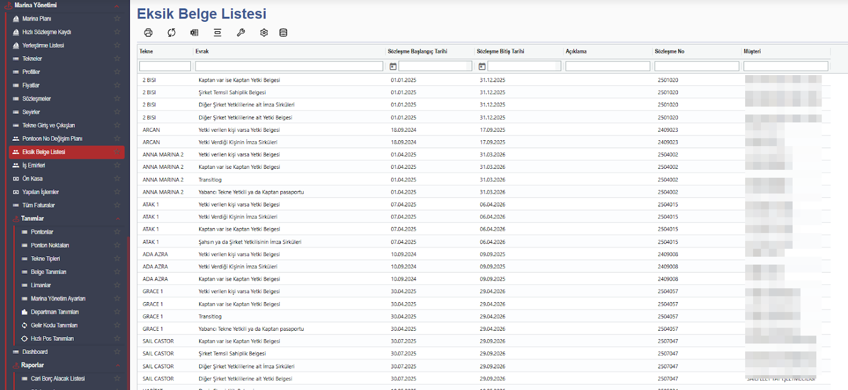Click the layers icon in the toolbar

tap(264, 32)
